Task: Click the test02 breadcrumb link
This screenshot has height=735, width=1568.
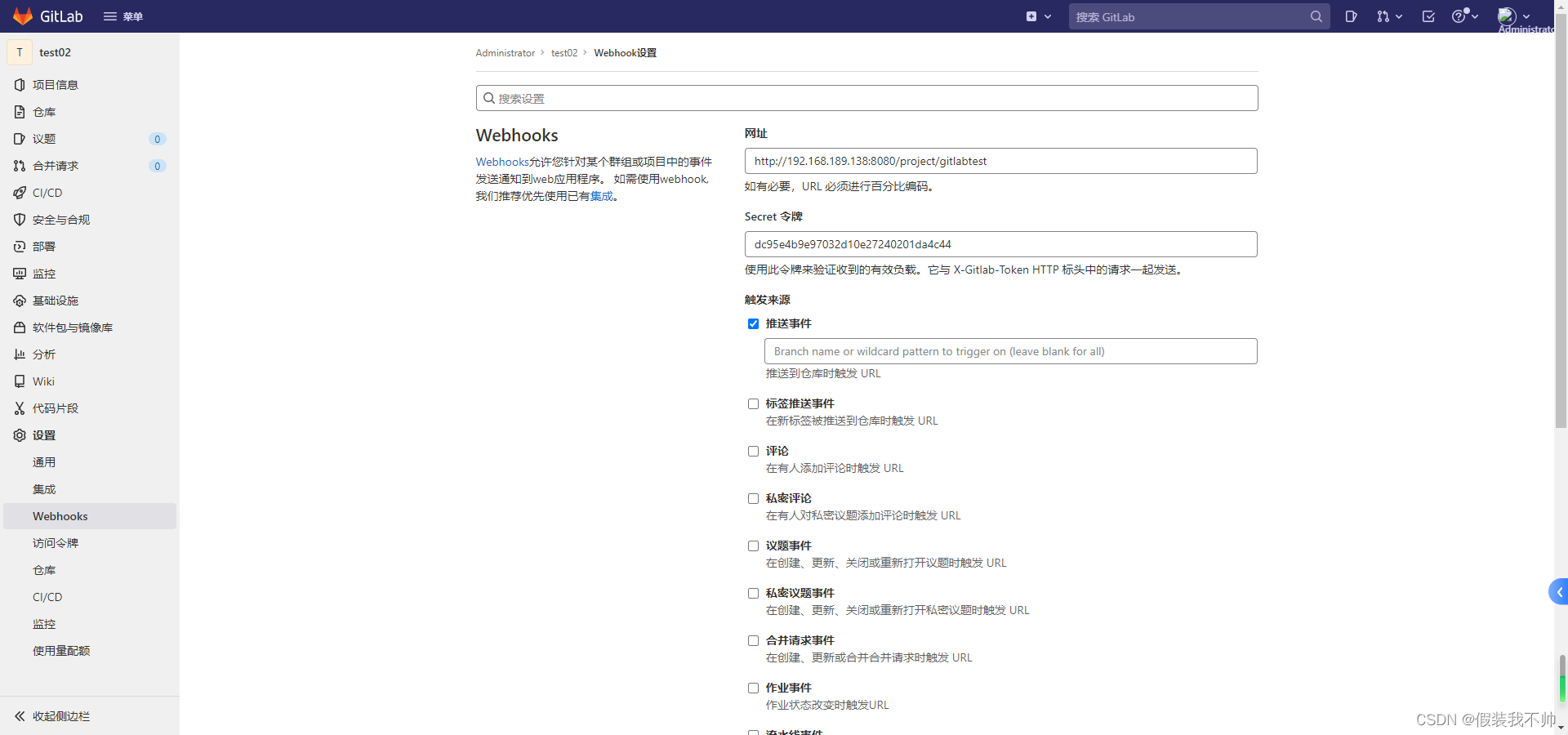Action: point(564,53)
